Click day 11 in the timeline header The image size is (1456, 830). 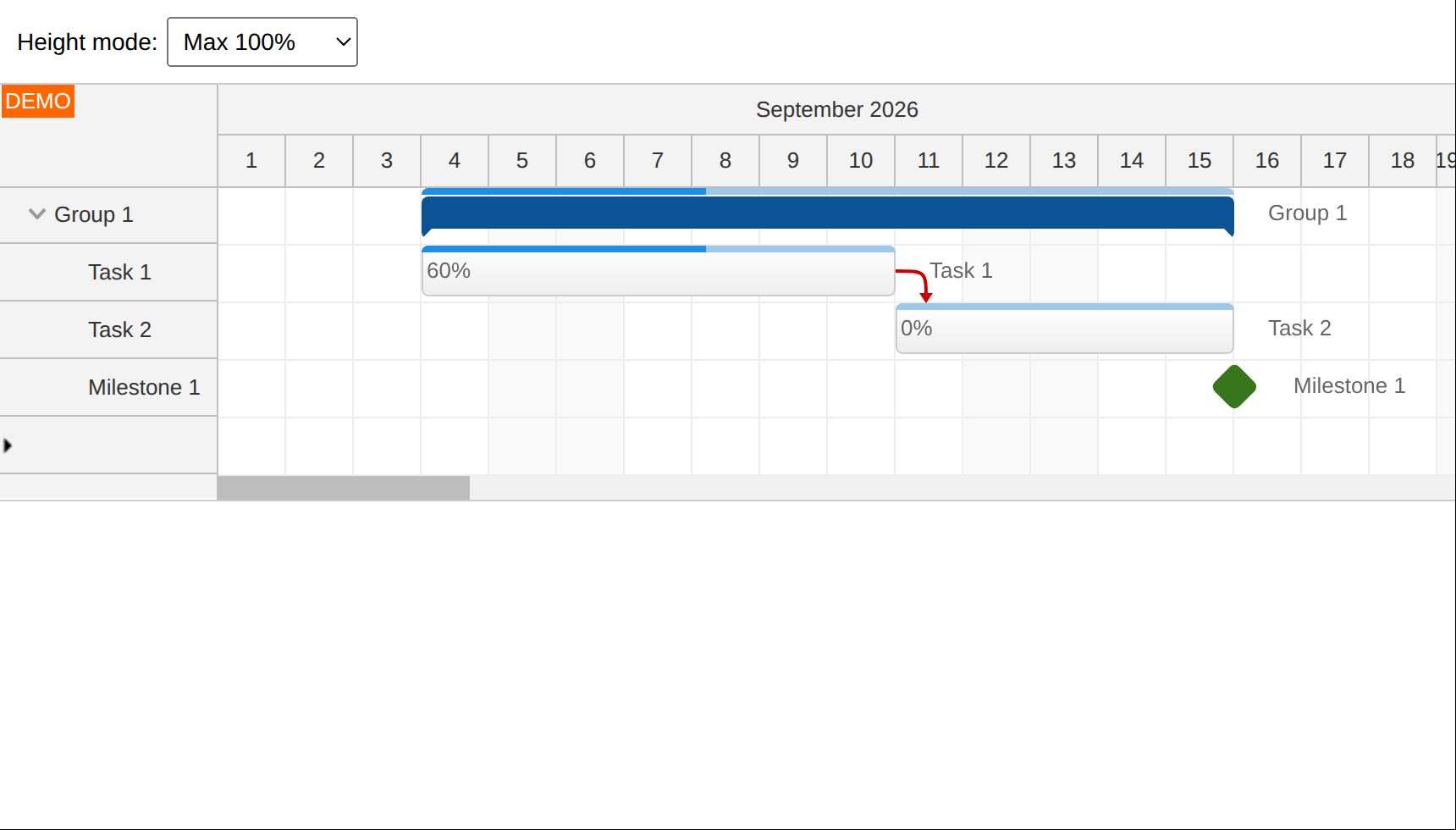pos(929,160)
